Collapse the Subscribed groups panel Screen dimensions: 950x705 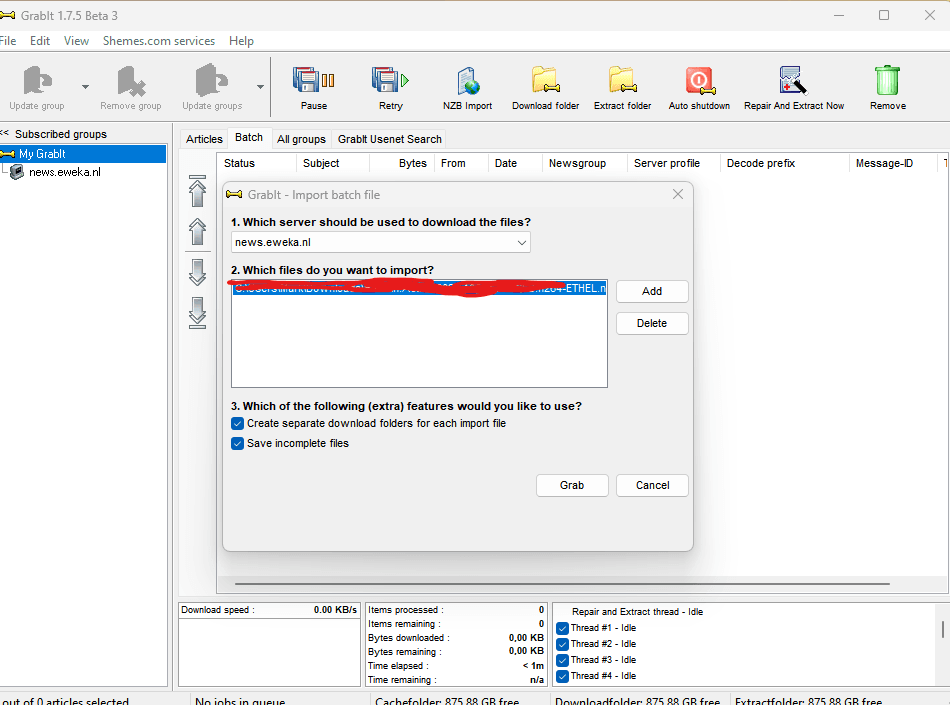click(x=5, y=134)
